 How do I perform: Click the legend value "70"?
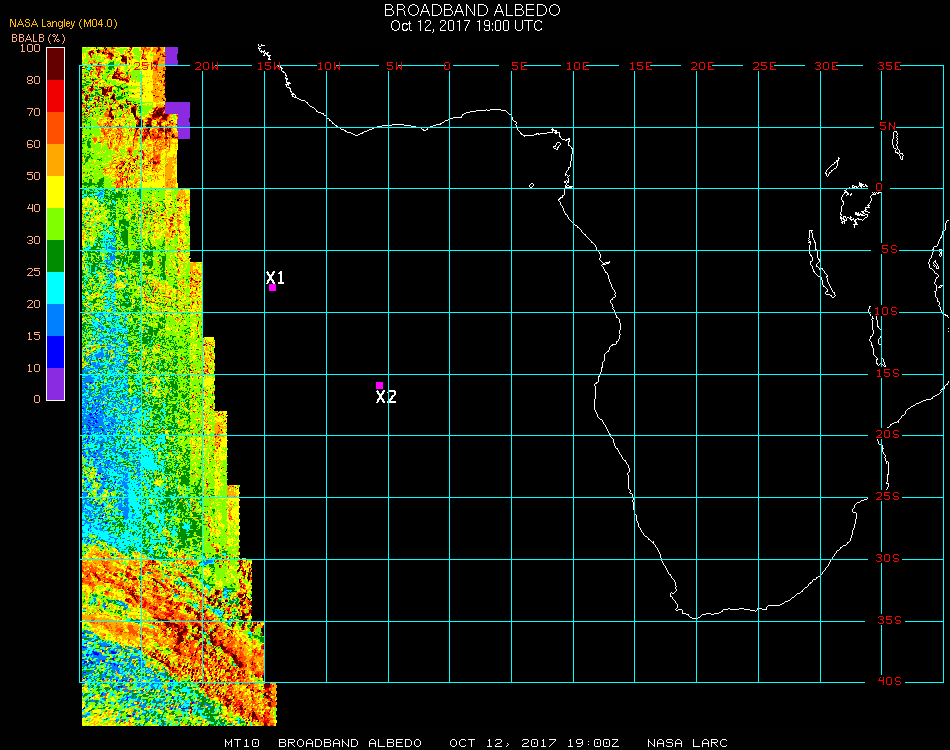coord(33,112)
